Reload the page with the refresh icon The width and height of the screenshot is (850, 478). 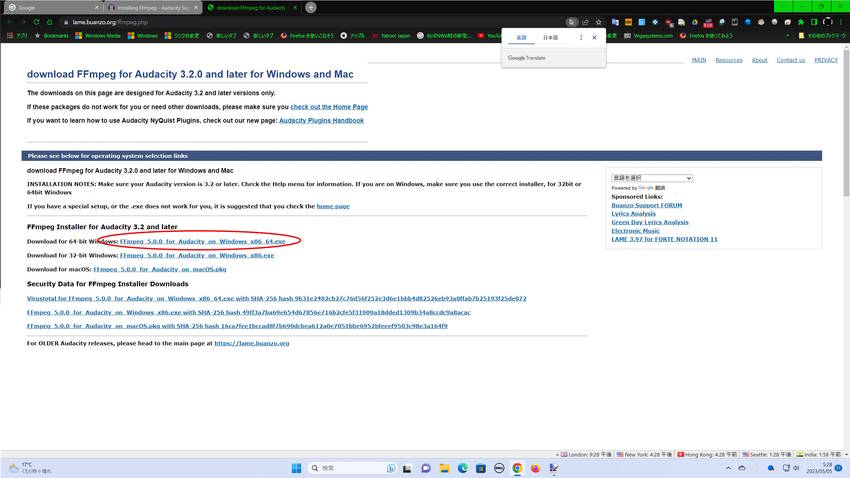(36, 22)
